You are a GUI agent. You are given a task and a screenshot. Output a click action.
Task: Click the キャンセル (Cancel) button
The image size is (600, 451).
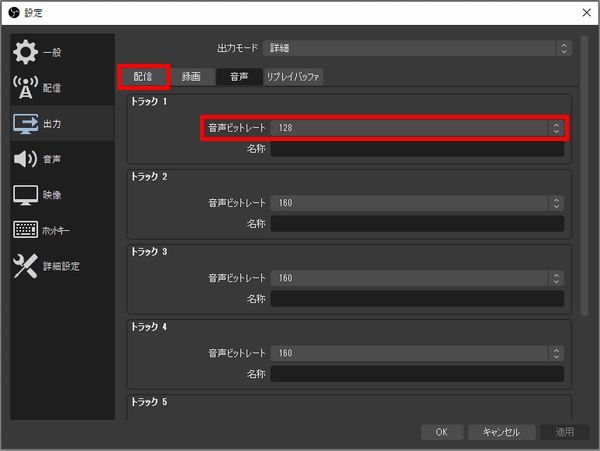point(501,432)
